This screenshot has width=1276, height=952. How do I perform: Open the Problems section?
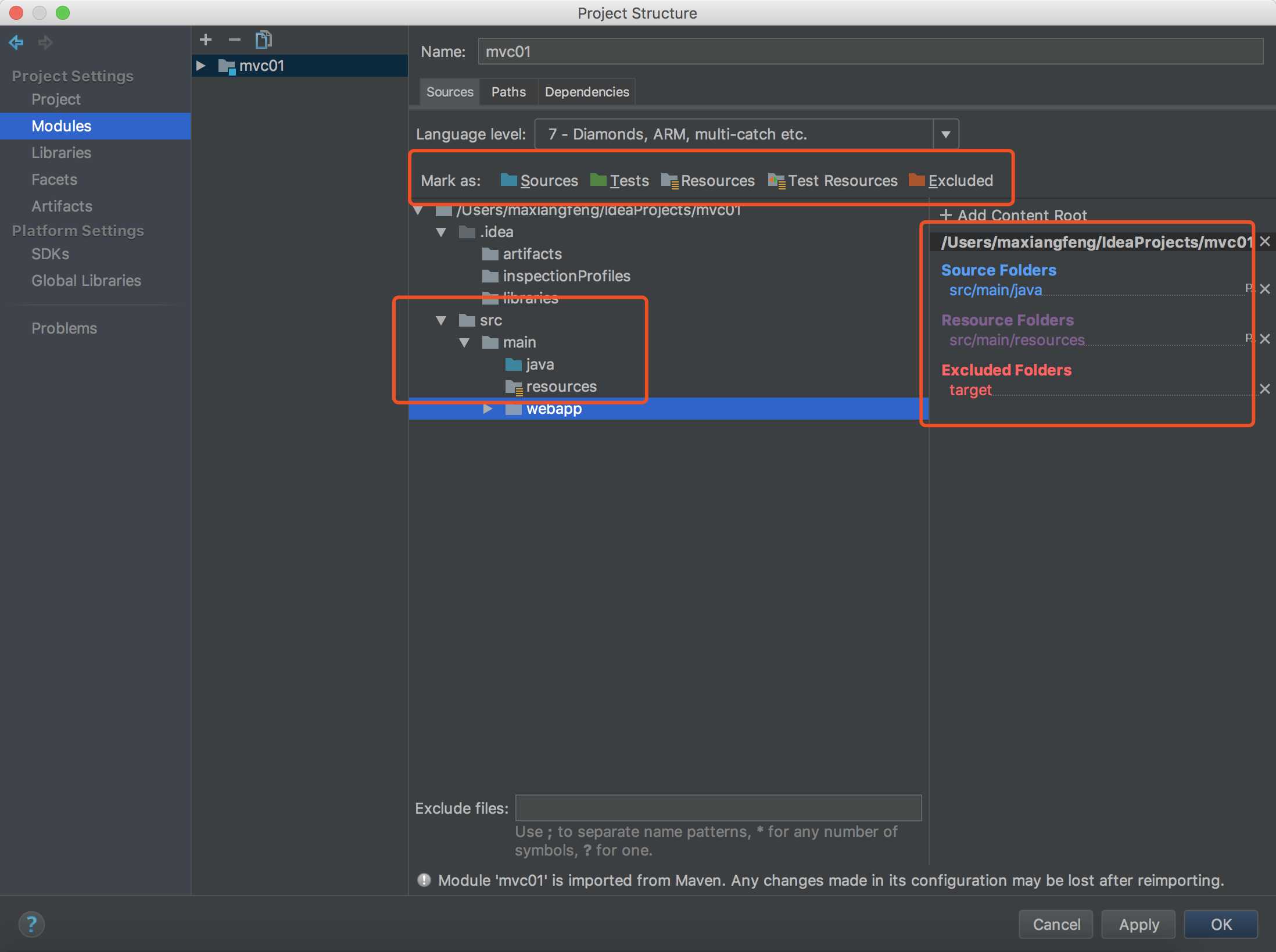point(64,328)
